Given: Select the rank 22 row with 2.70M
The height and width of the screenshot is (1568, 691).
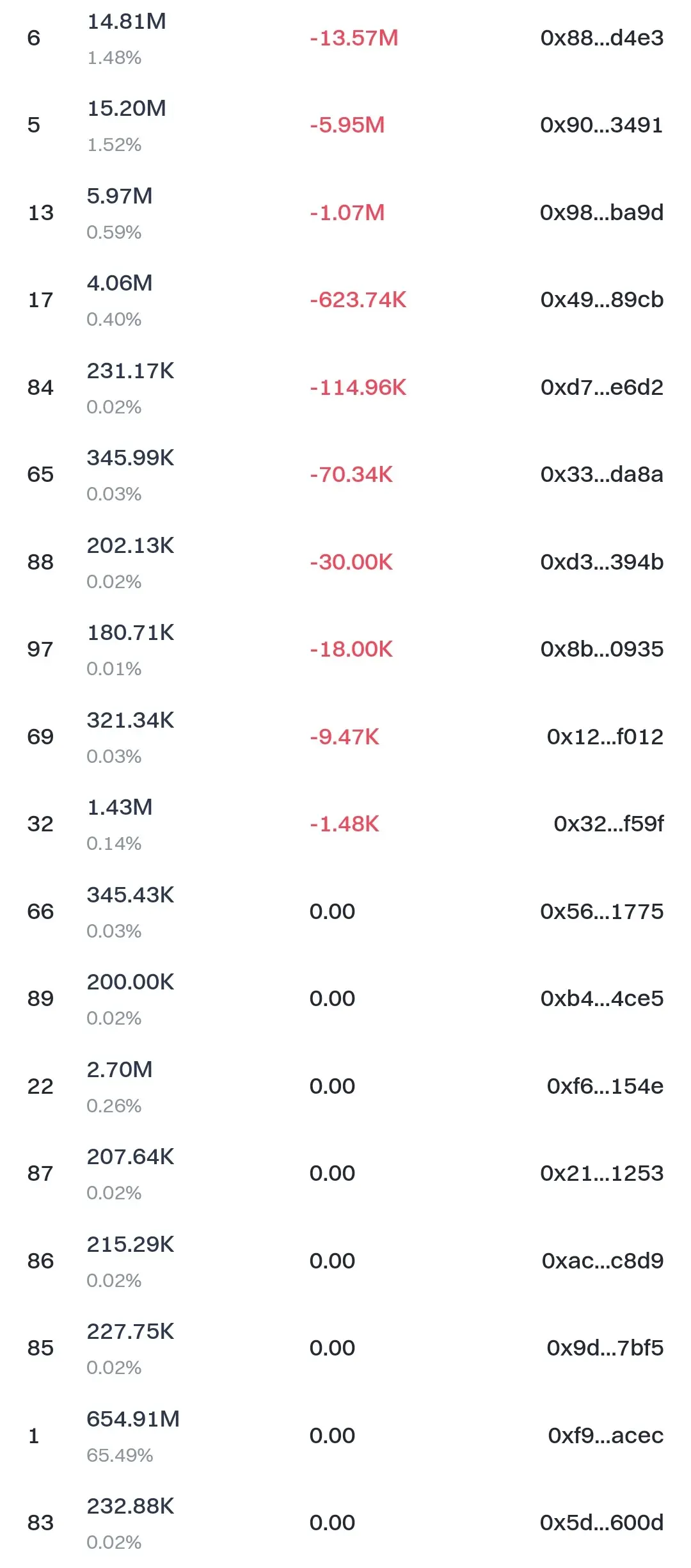Looking at the screenshot, I should coord(345,1086).
